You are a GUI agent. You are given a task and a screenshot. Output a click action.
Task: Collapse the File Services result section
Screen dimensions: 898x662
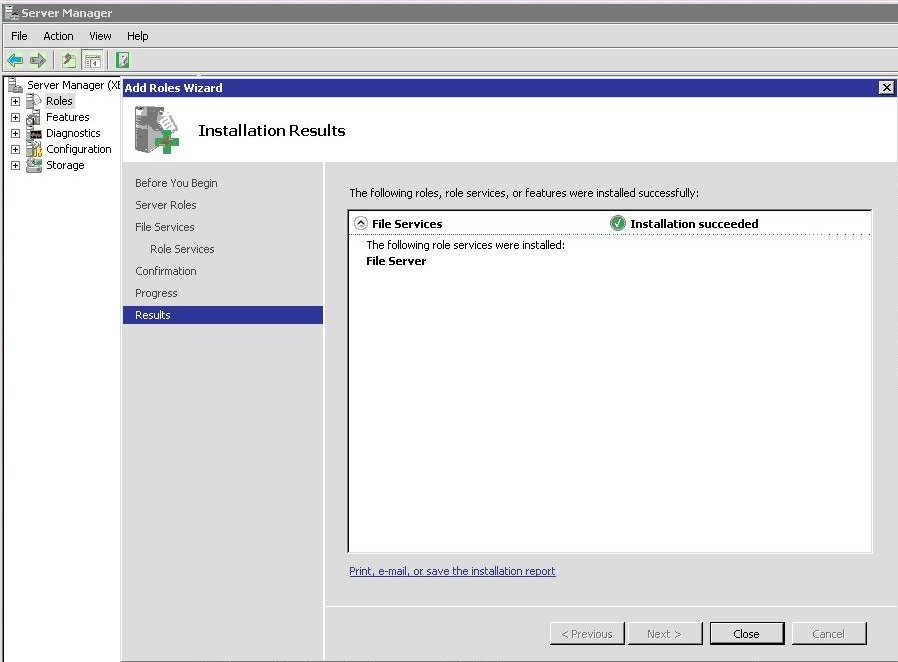[x=360, y=223]
